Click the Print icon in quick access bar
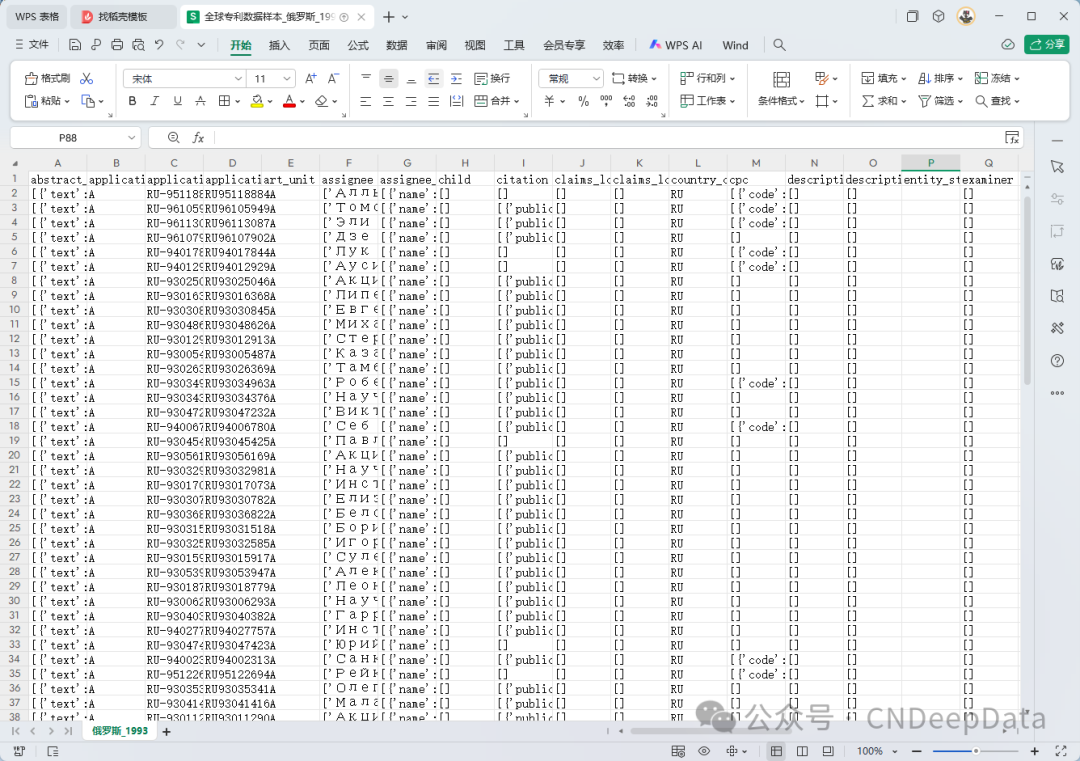 [x=117, y=45]
